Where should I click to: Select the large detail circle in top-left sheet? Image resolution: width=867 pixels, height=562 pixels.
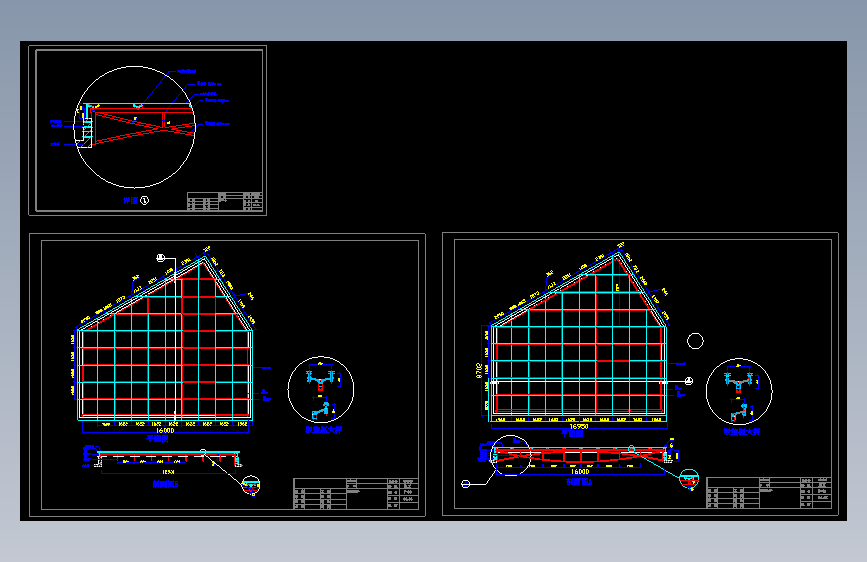134,127
